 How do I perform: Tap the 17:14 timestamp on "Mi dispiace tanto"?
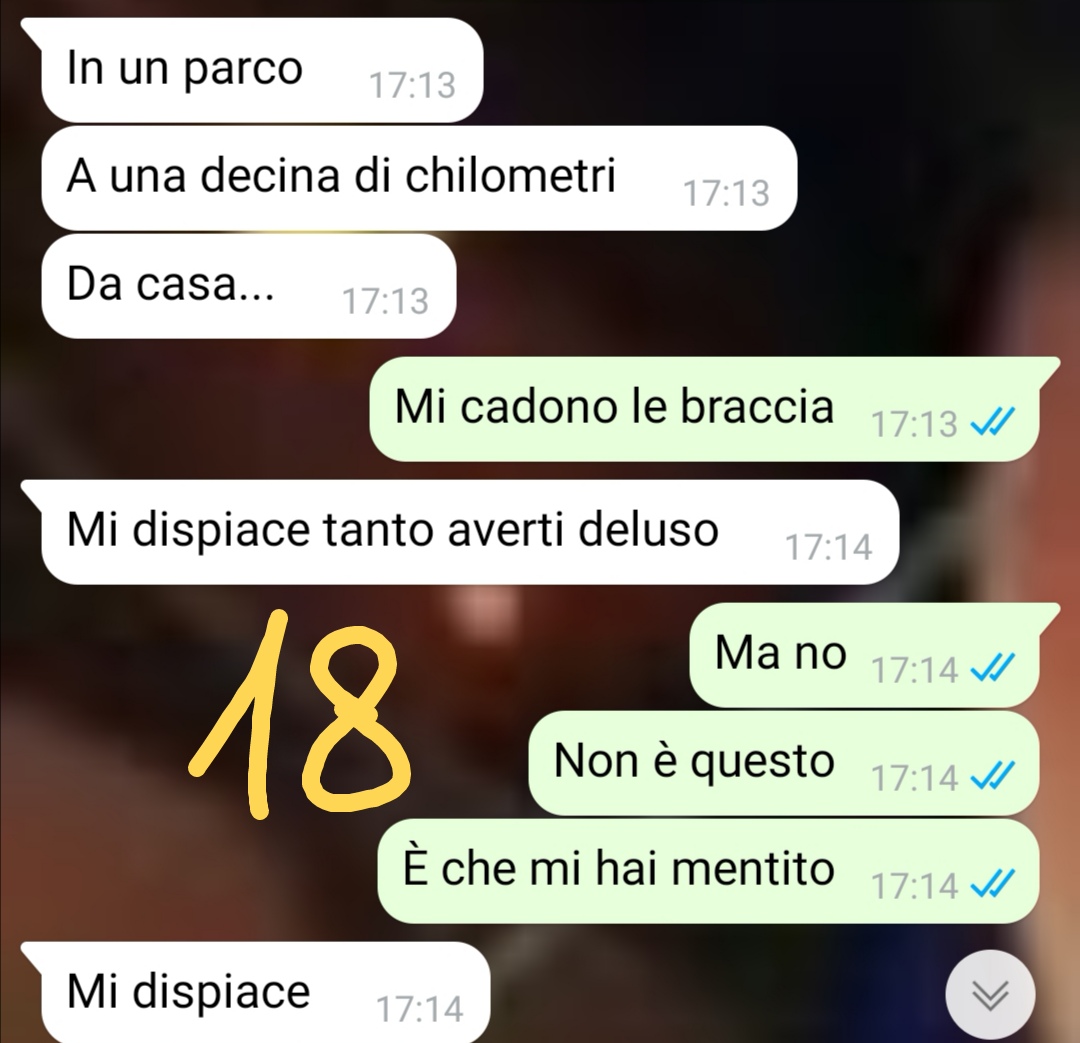pos(829,548)
